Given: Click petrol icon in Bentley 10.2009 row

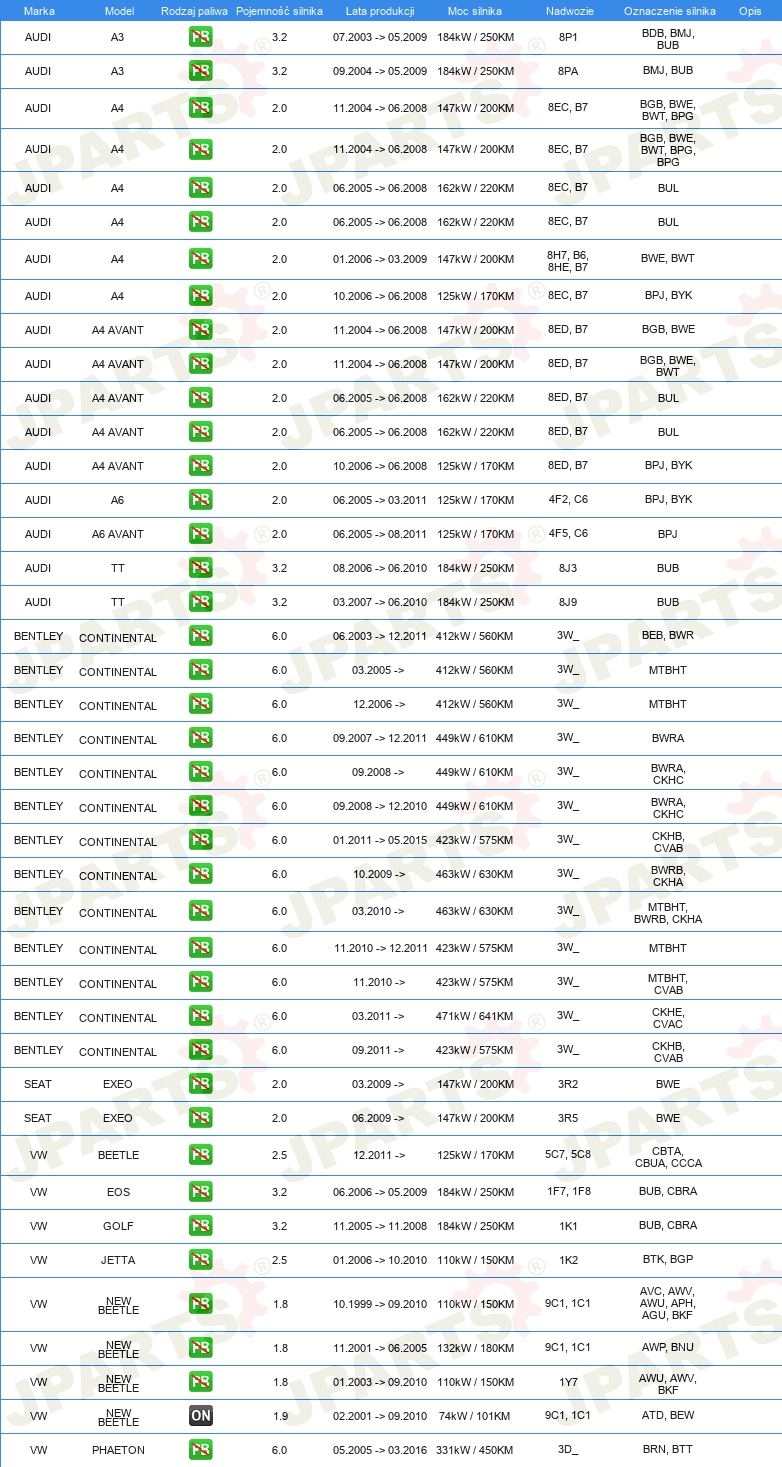Looking at the screenshot, I should point(200,874).
